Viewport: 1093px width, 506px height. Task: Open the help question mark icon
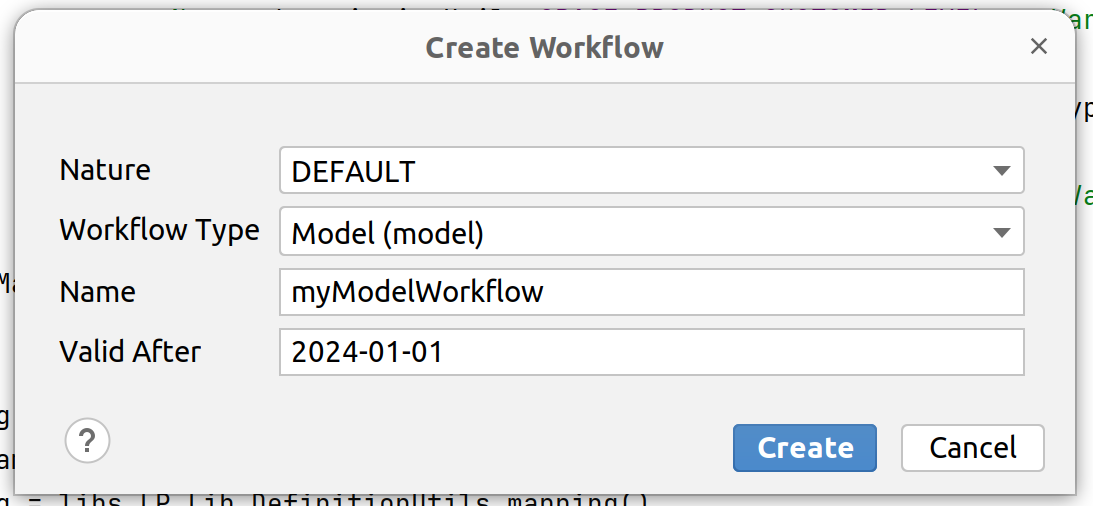tap(87, 440)
